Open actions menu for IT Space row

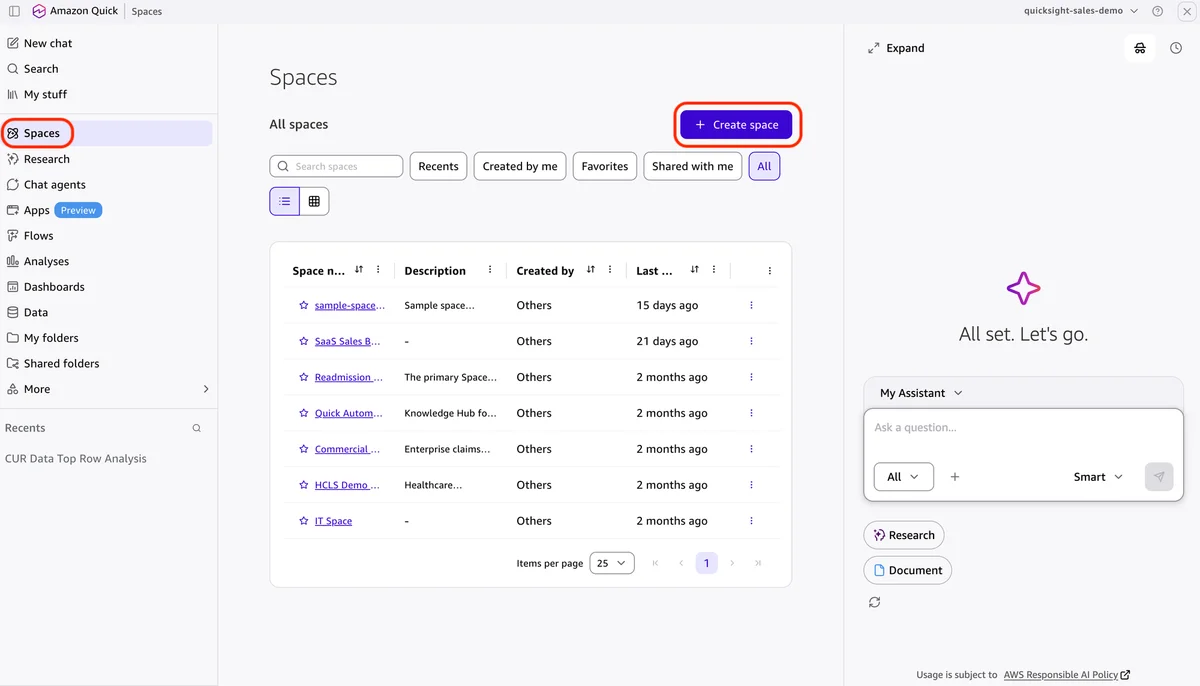coord(751,521)
